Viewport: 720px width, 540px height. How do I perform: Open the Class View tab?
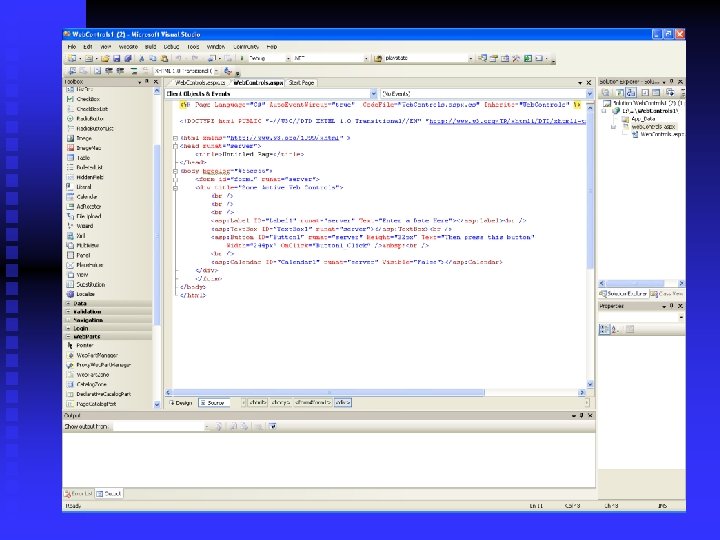(667, 293)
